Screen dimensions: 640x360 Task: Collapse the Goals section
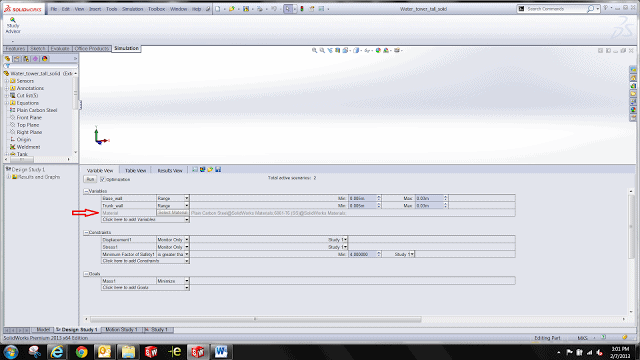(x=86, y=274)
